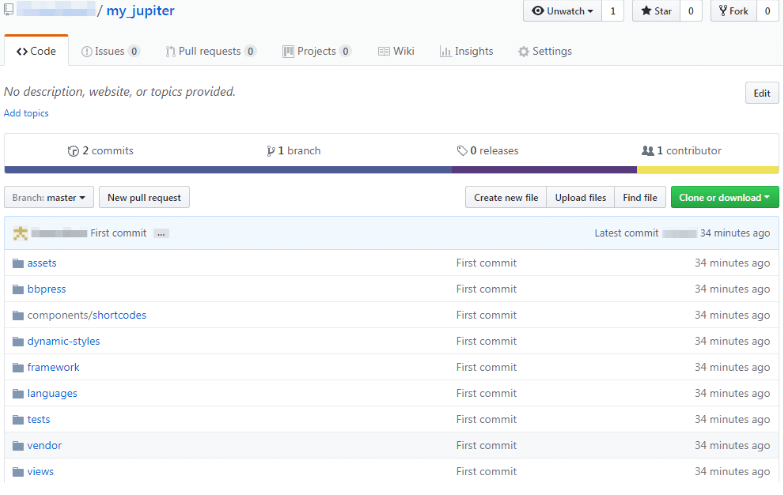This screenshot has height=495, width=783.
Task: Open the Projects tab
Action: tap(317, 51)
